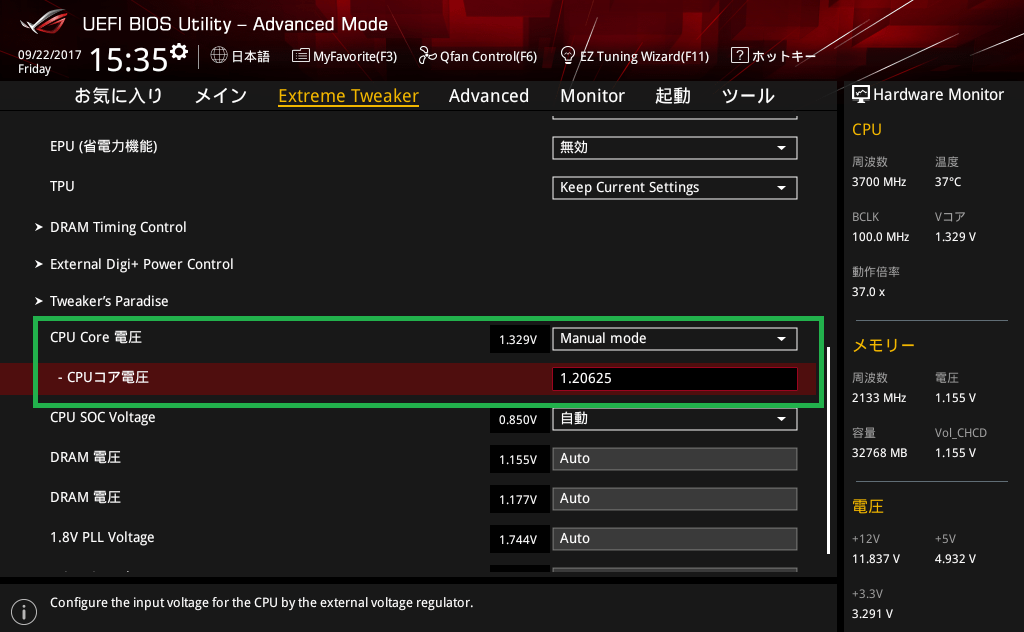Screen dimensions: 1024x632
Task: Click Vol_CHCD value 1.155 V
Action: point(955,452)
